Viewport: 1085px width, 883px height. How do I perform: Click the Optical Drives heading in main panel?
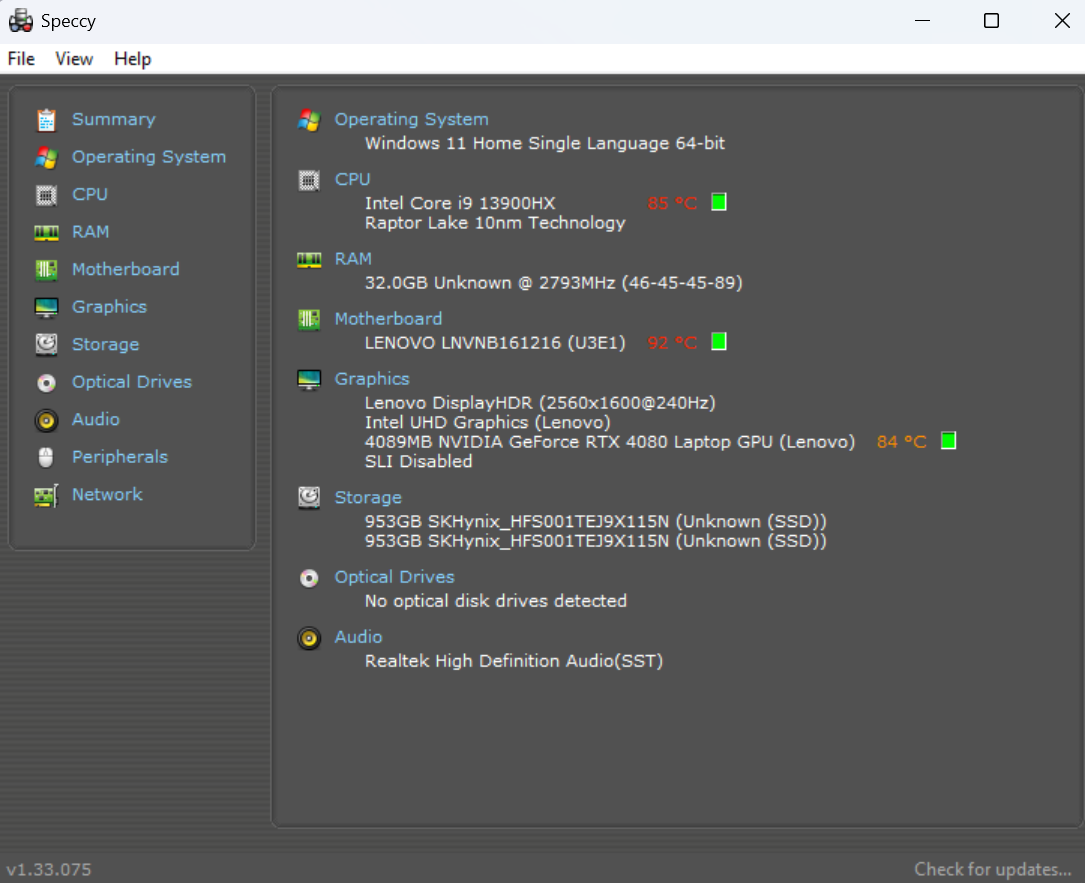(394, 577)
